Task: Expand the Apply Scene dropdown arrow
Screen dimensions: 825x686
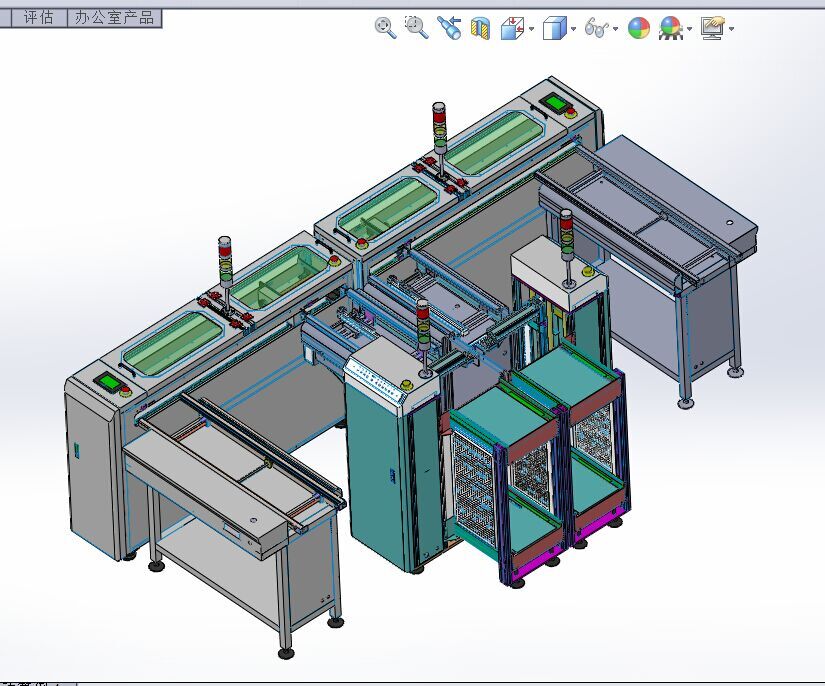Action: 689,29
